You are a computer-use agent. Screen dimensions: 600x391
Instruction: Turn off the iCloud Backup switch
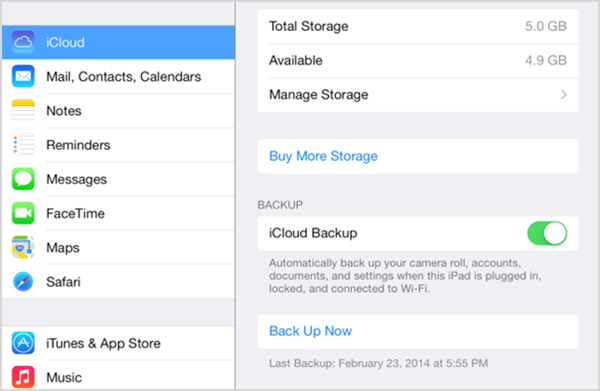point(547,233)
